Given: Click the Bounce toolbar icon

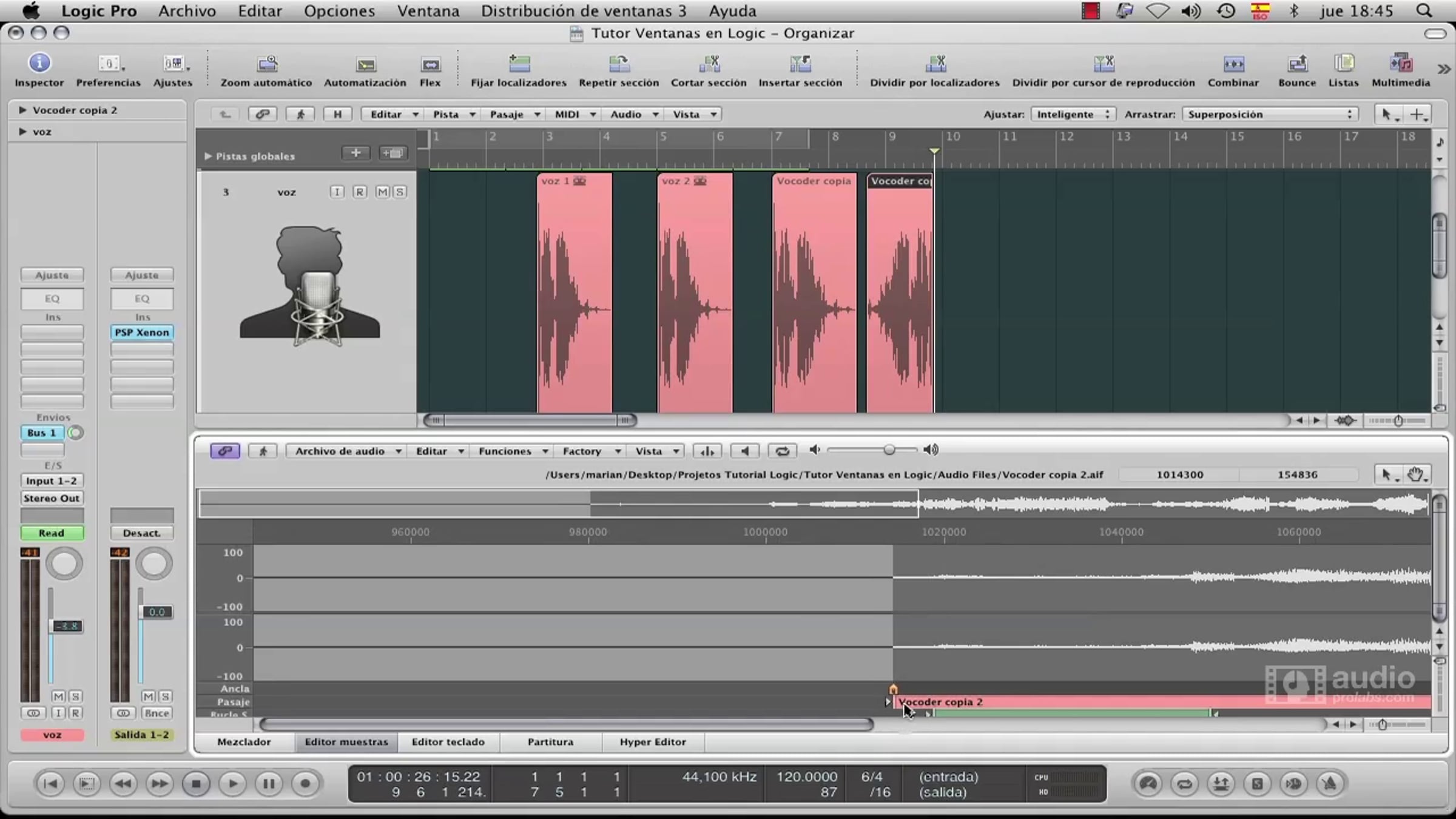Looking at the screenshot, I should tap(1297, 63).
